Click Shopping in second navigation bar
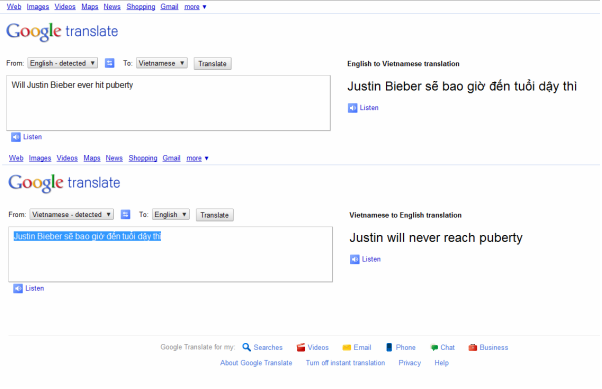 (143, 158)
